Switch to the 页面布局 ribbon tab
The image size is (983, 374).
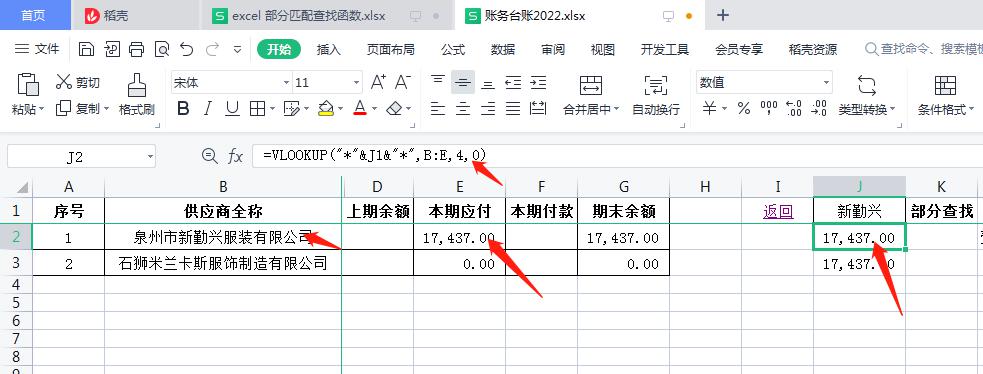(x=391, y=49)
